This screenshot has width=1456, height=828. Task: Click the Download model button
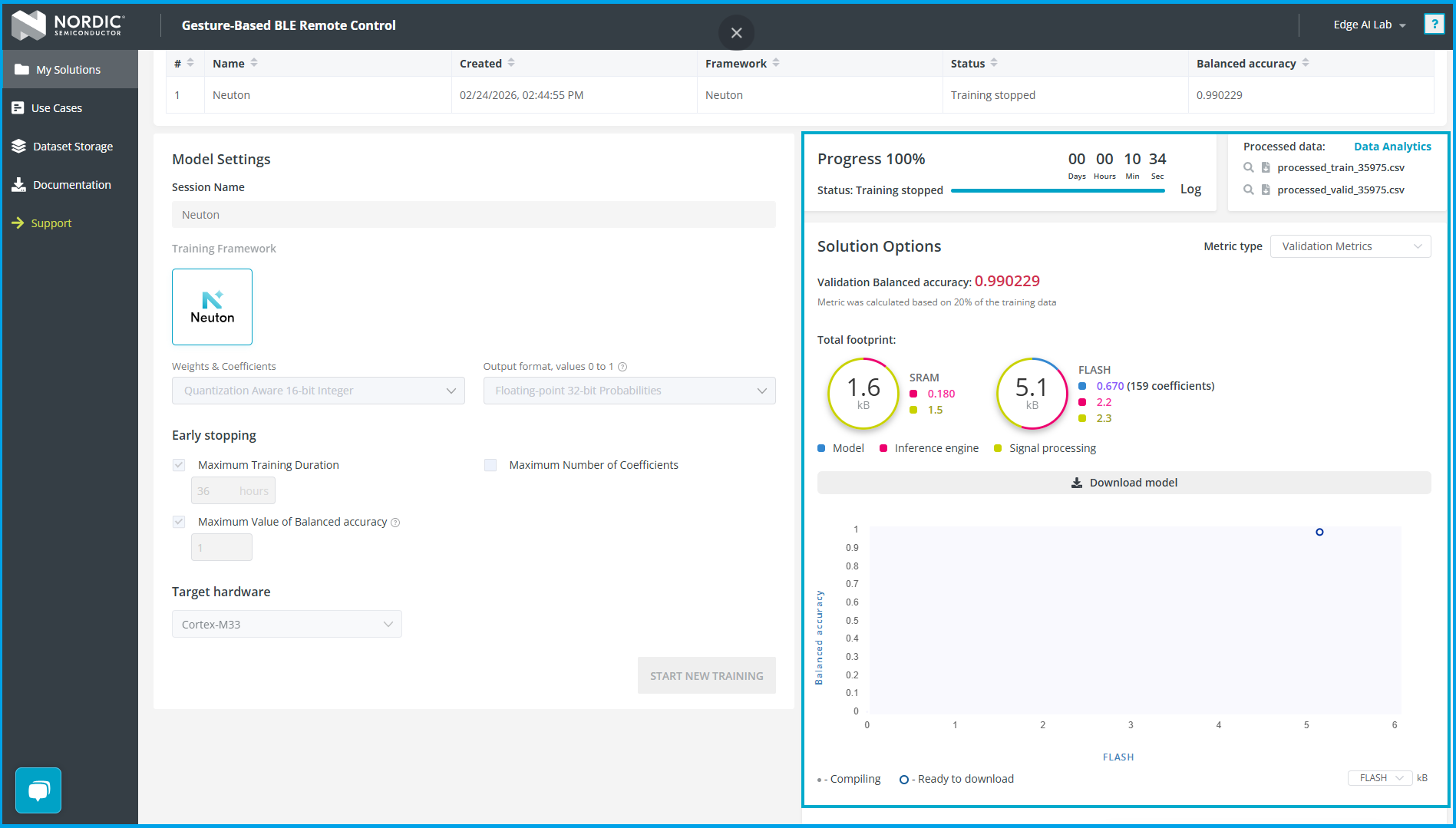click(1124, 483)
